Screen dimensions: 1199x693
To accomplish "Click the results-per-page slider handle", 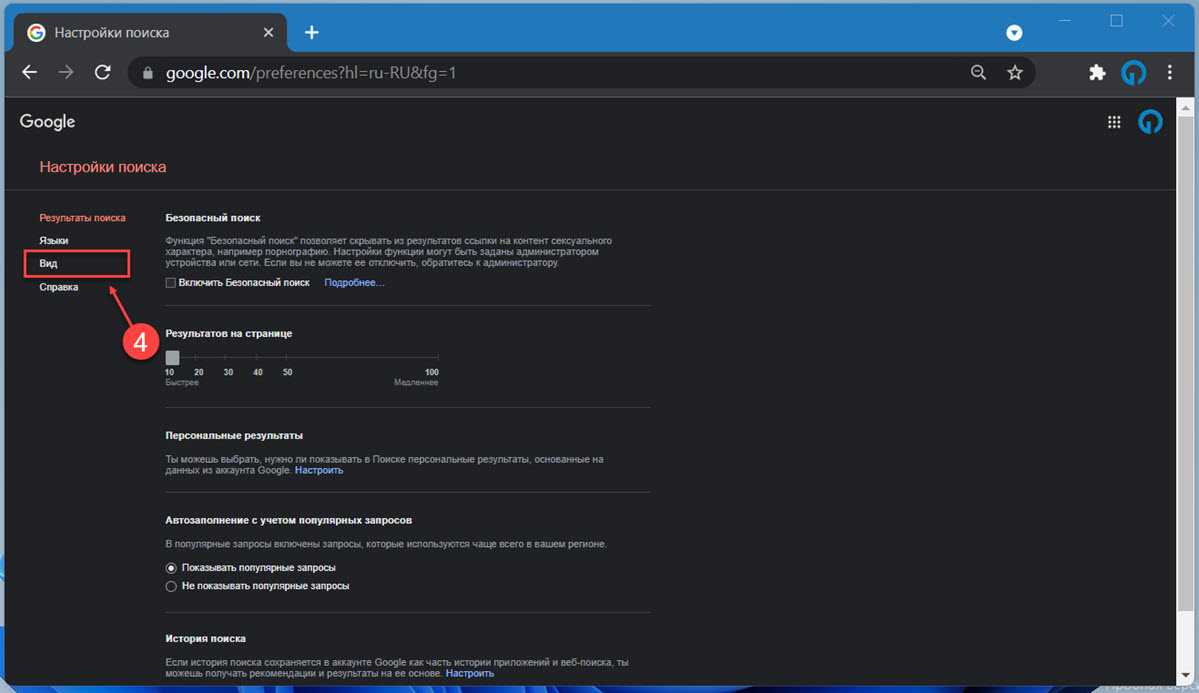I will tap(172, 357).
